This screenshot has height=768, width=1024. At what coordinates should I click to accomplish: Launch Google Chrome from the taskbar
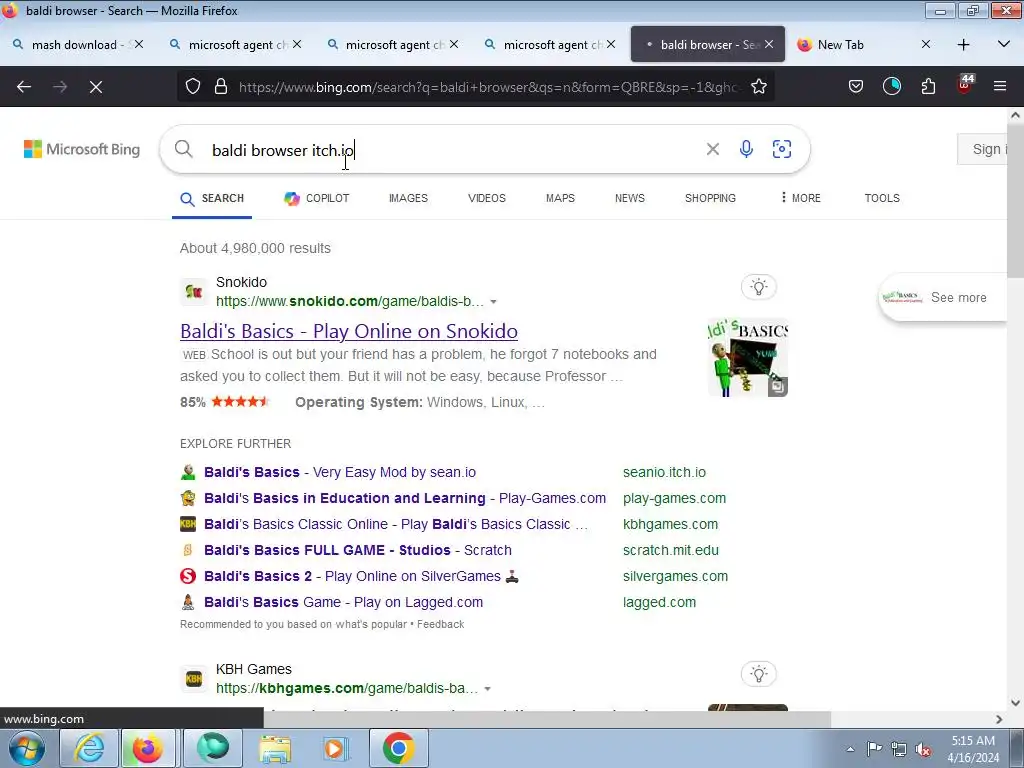click(x=399, y=748)
